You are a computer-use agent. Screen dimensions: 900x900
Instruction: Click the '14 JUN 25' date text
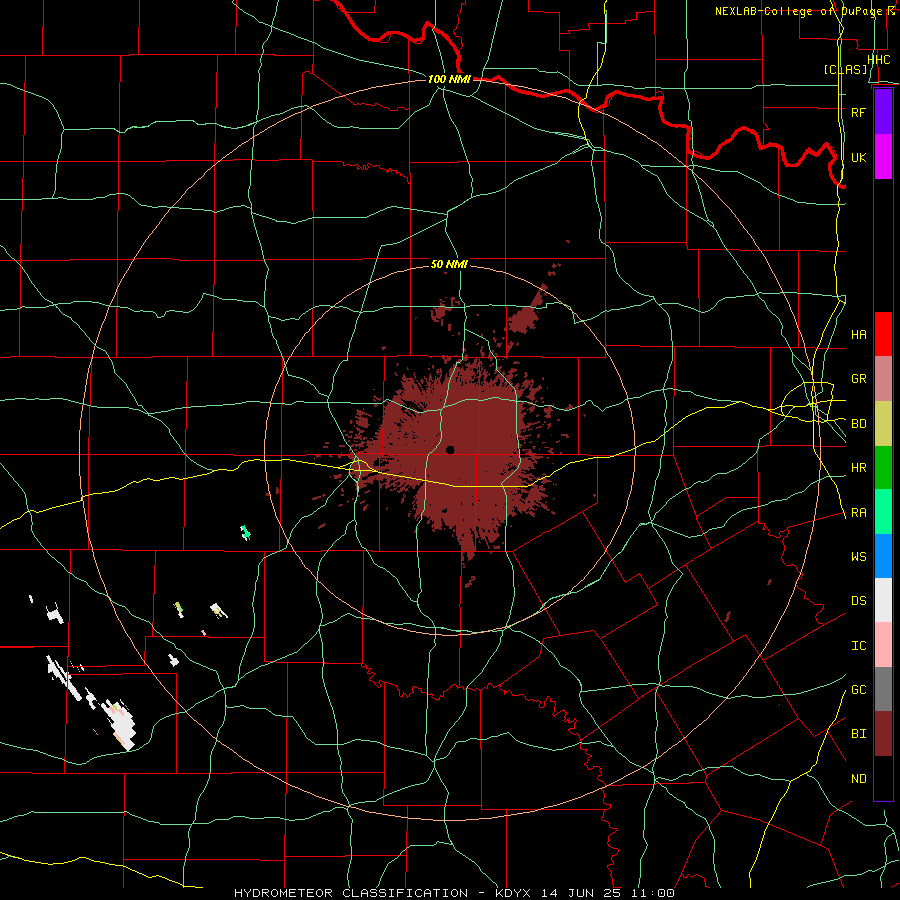(x=581, y=893)
